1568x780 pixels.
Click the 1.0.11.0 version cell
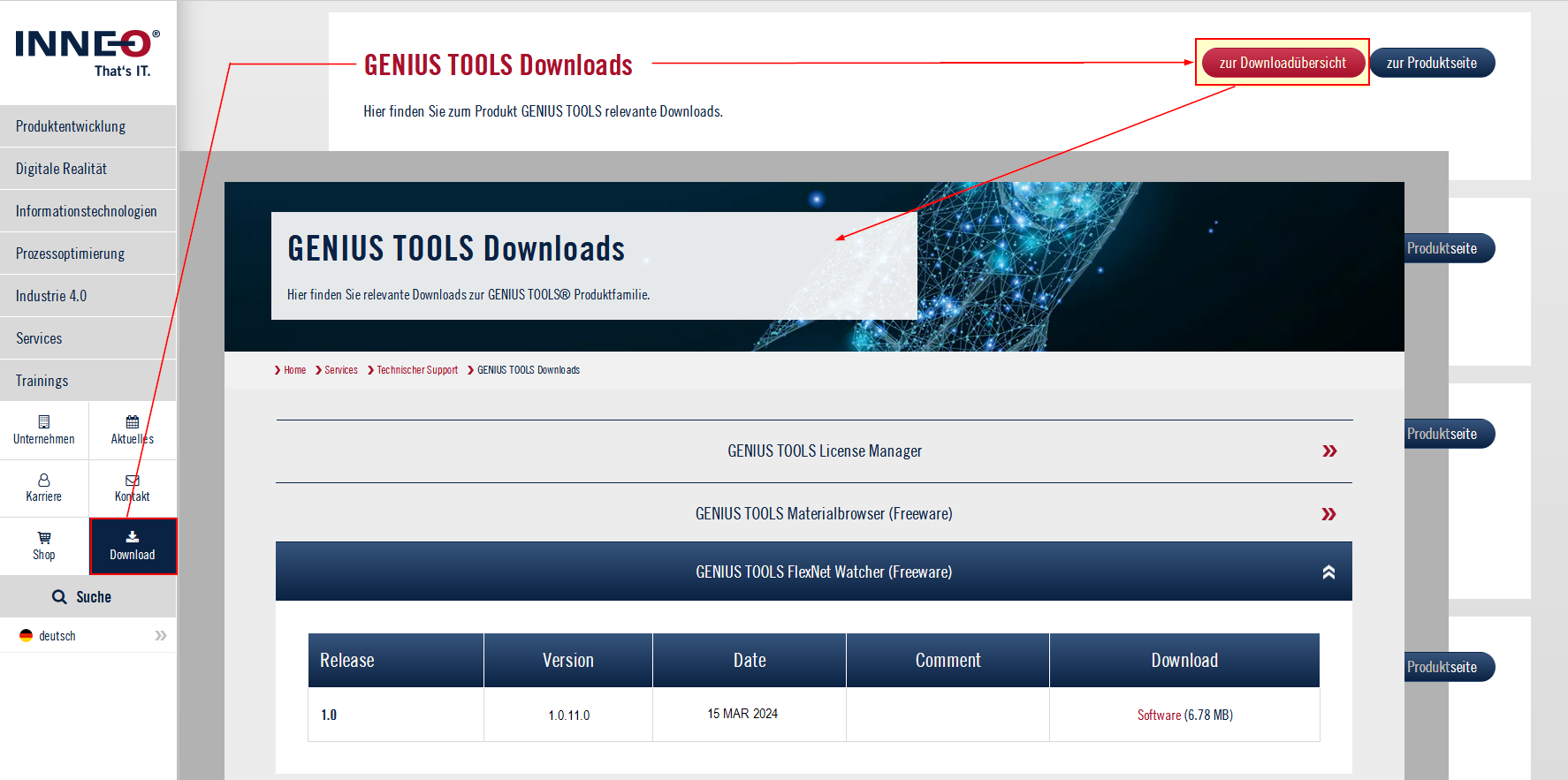568,715
